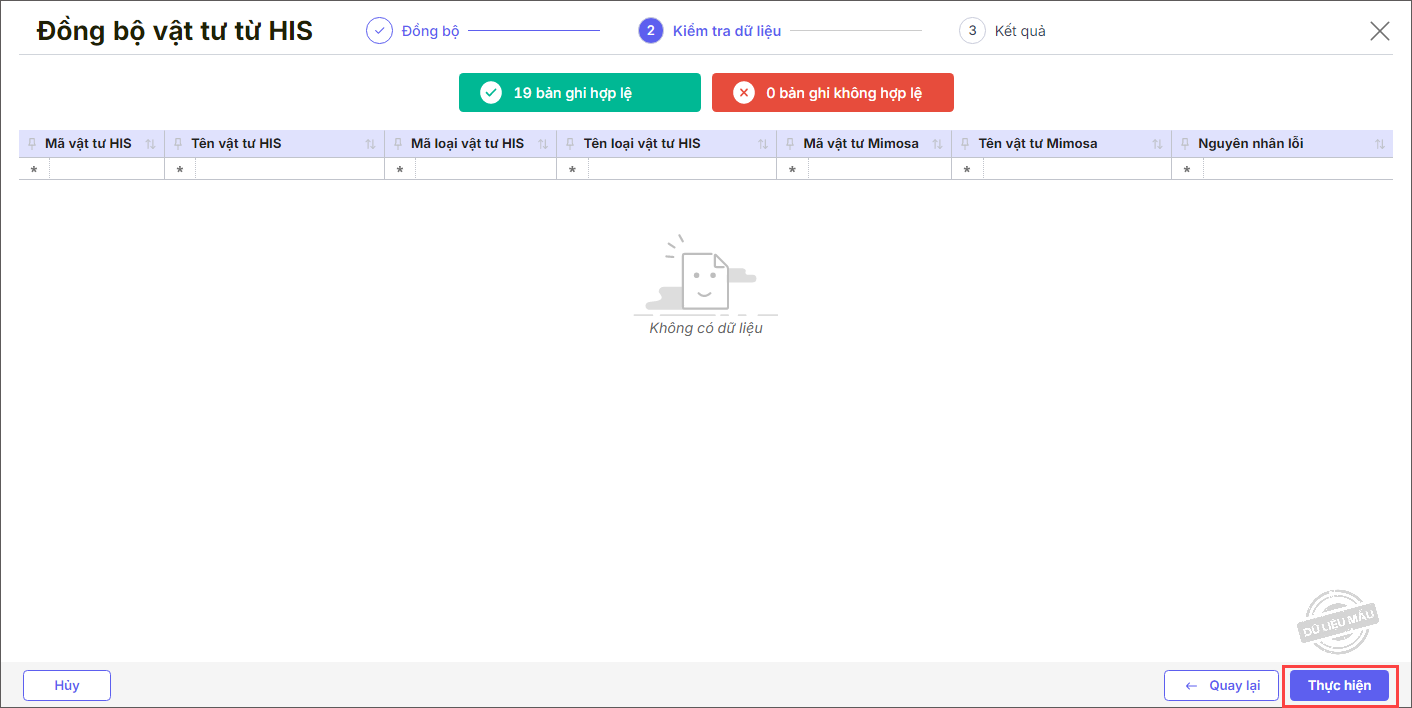Screen dimensions: 1412x708
Task: Go to the Đồng bộ step
Action: (x=413, y=31)
